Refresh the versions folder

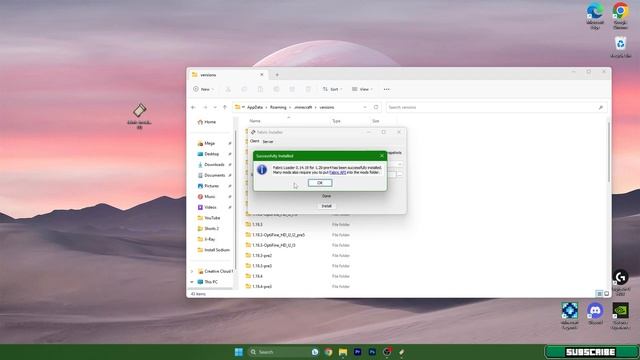[376, 107]
